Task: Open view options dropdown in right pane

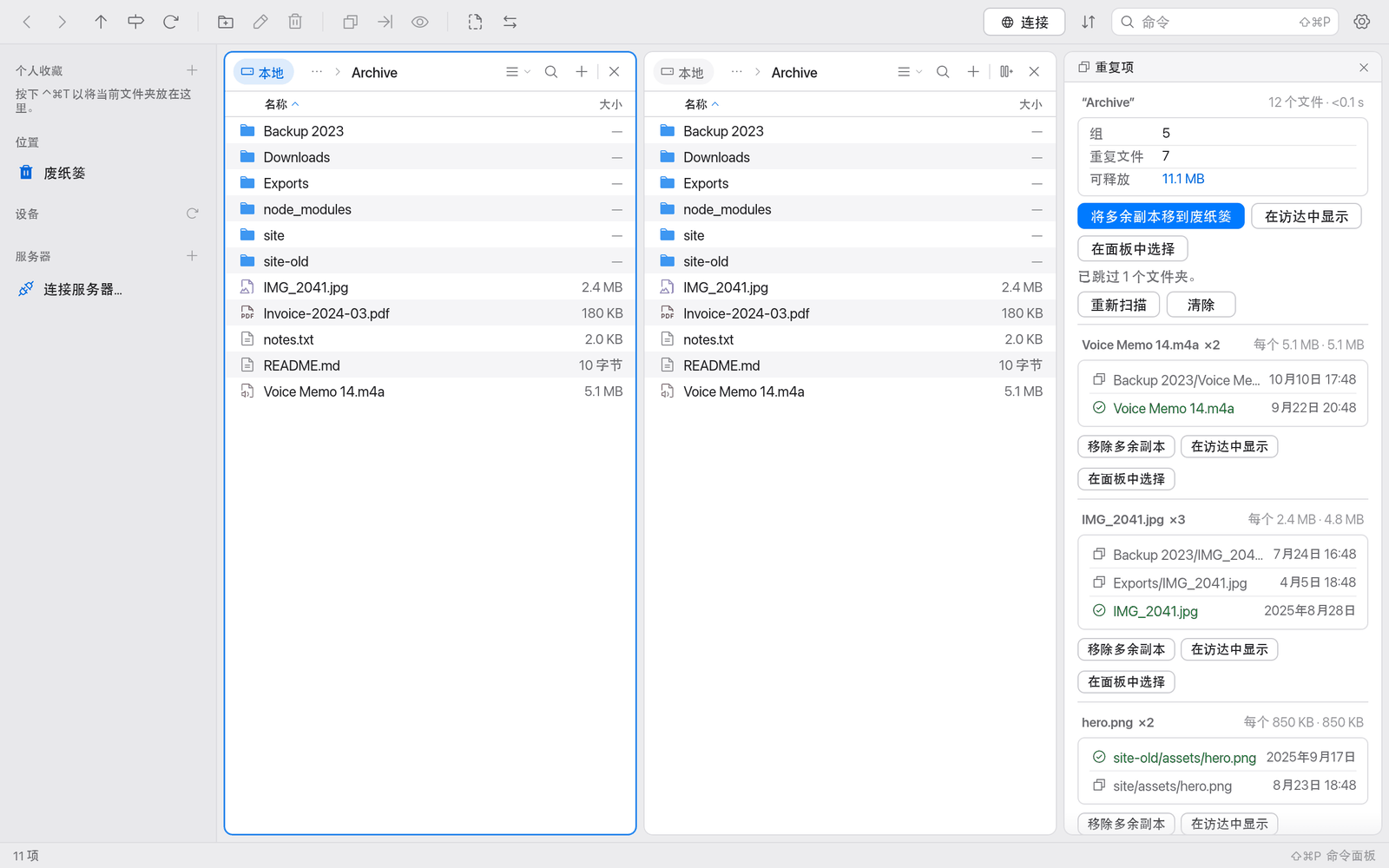Action: point(910,72)
